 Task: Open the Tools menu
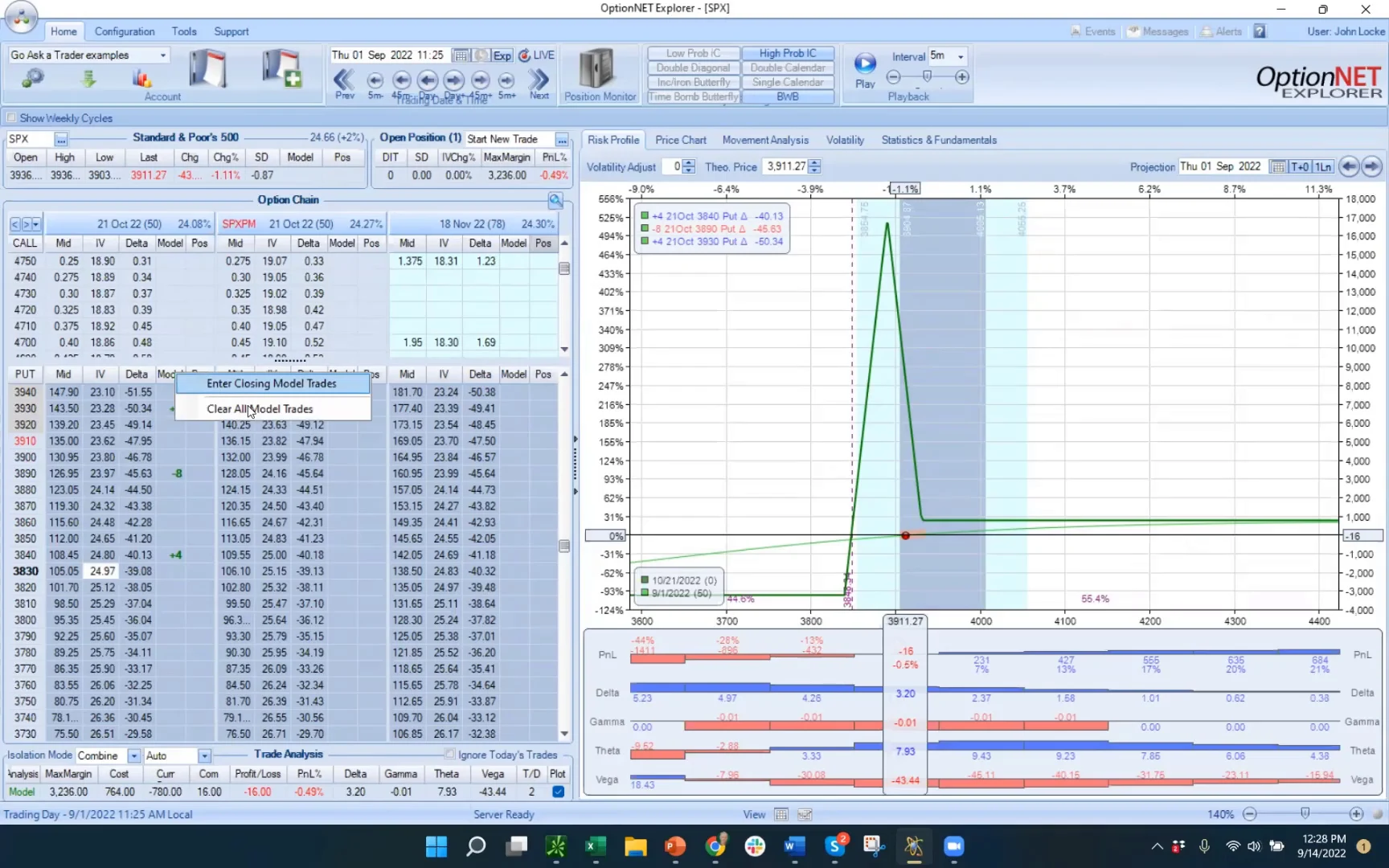click(184, 31)
